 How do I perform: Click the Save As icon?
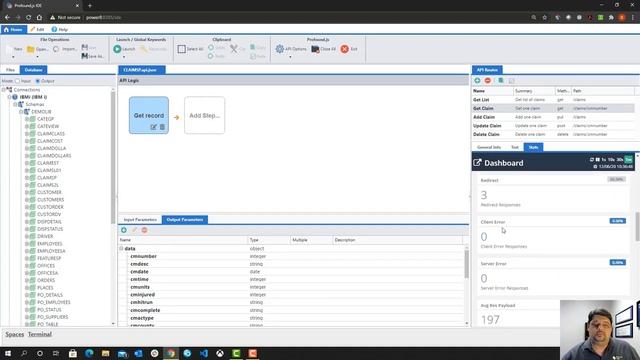[x=85, y=56]
